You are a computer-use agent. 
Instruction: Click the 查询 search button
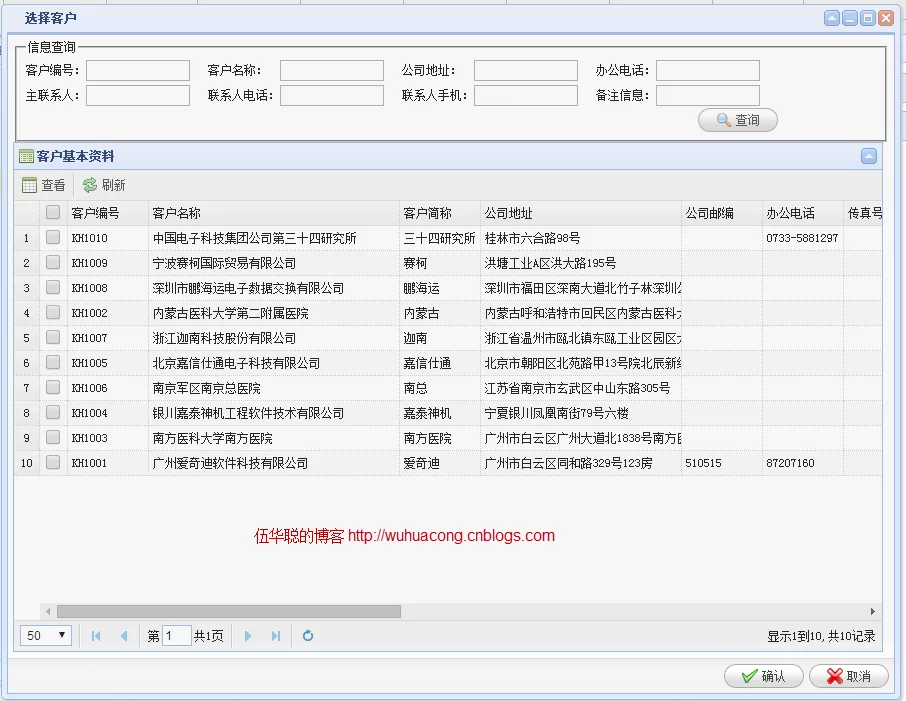(x=738, y=120)
